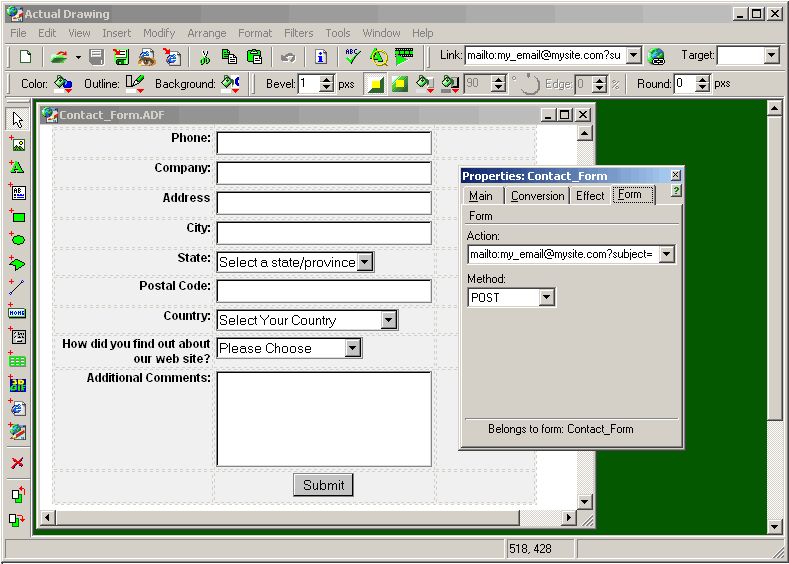This screenshot has height=564, width=789.
Task: Select the insert table tool
Action: [x=17, y=360]
